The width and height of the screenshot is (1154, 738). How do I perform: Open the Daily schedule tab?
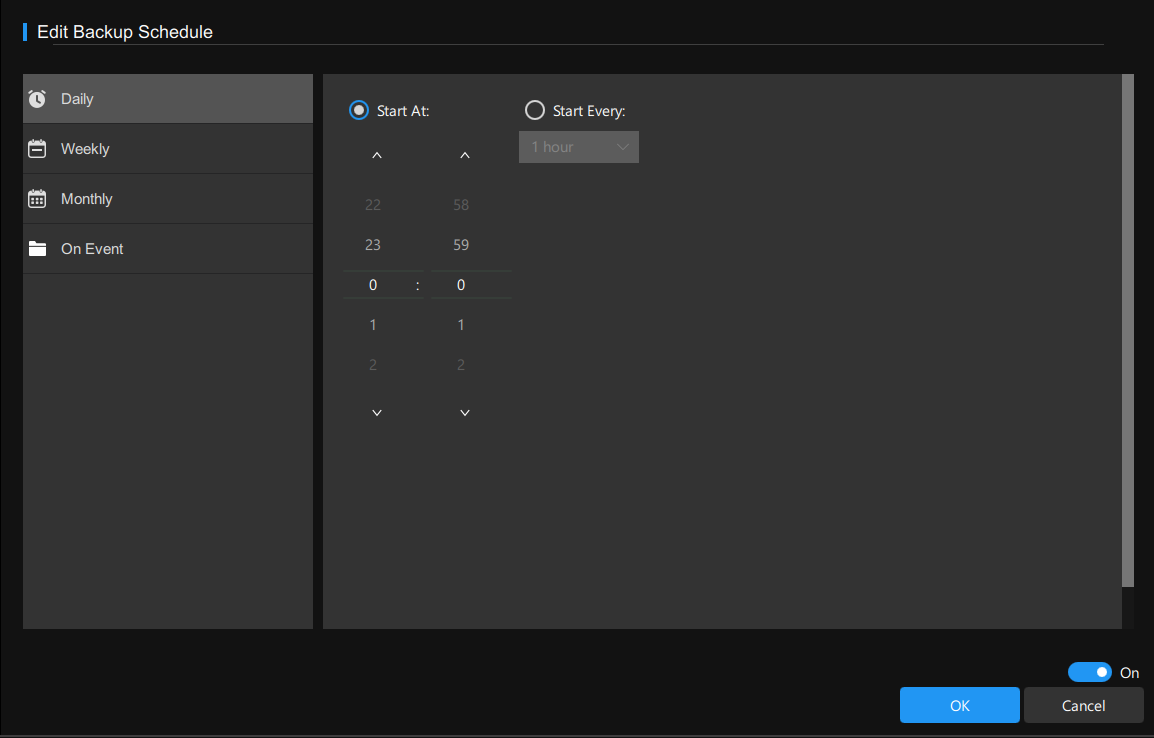(x=168, y=99)
